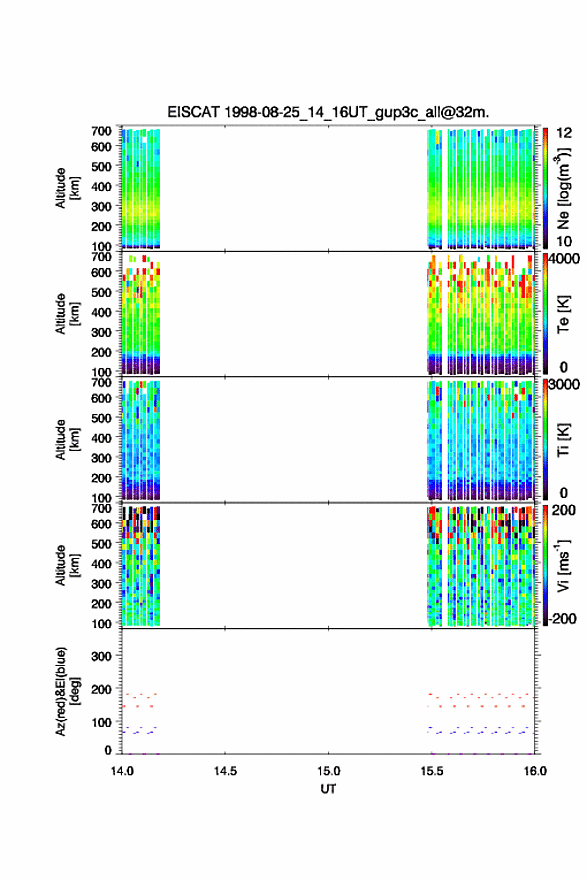Viewport: 587px width, 880px height.
Task: Click the 3000 value on Ti scale
Action: (x=565, y=384)
